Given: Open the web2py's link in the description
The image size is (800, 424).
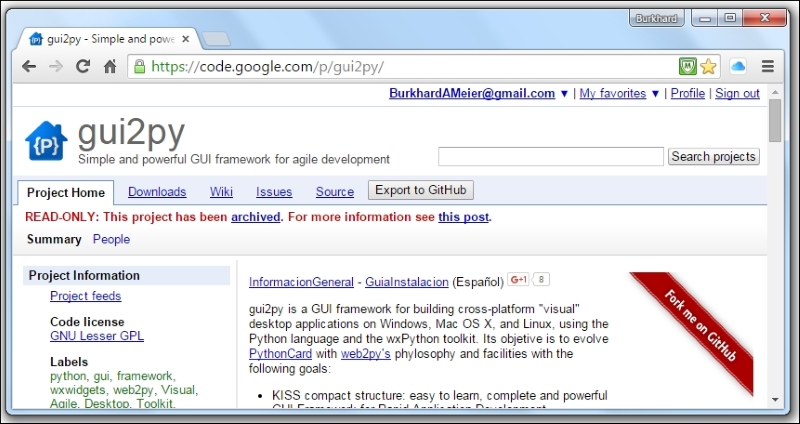Looking at the screenshot, I should [x=366, y=354].
